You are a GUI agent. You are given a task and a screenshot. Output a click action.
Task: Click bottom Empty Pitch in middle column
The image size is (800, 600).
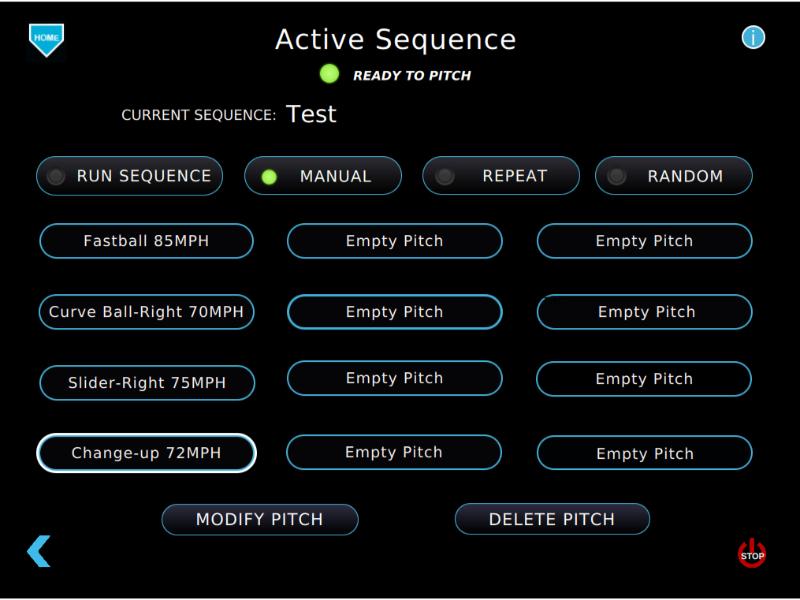394,453
